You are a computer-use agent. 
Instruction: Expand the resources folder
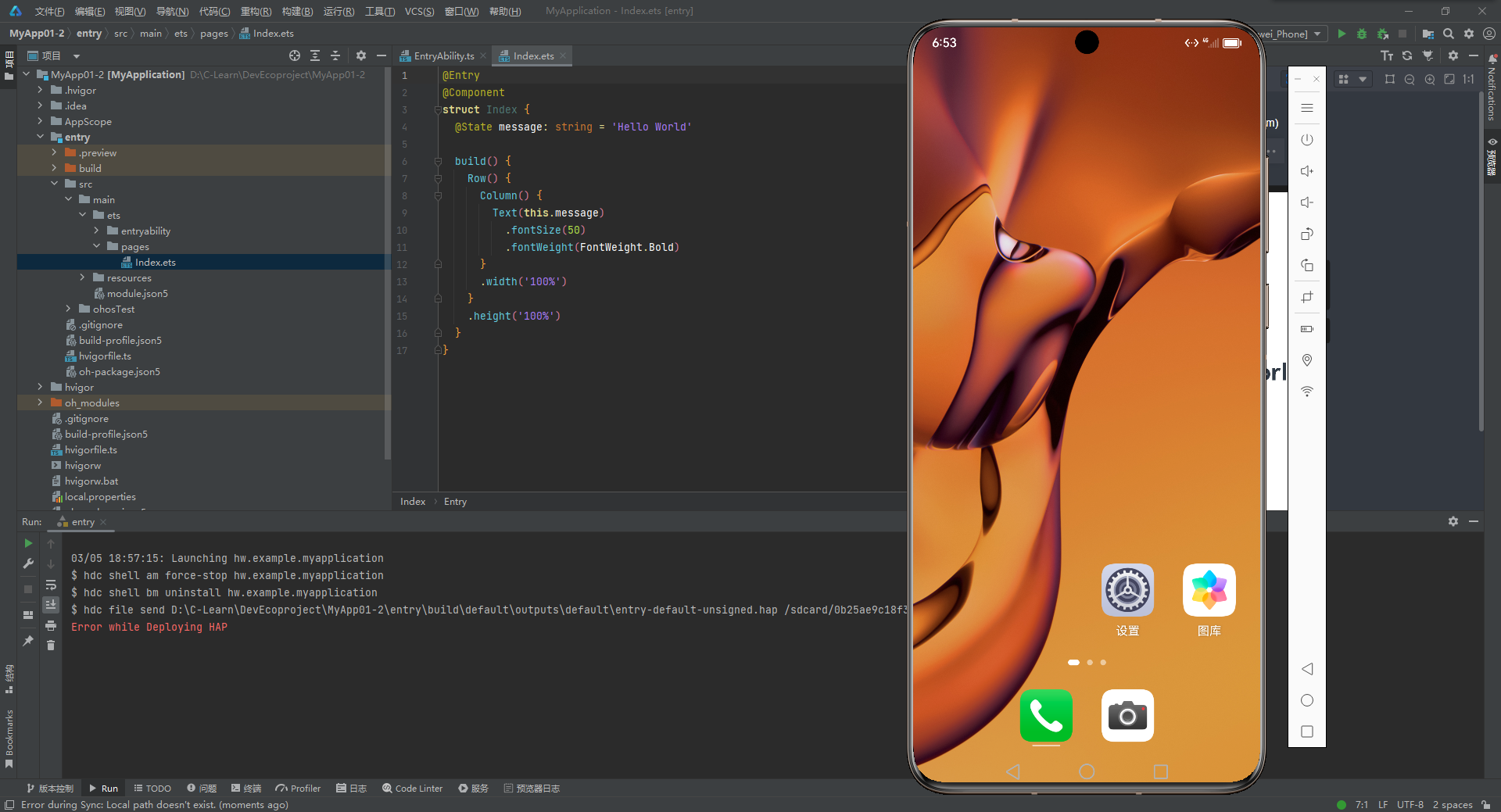(82, 277)
